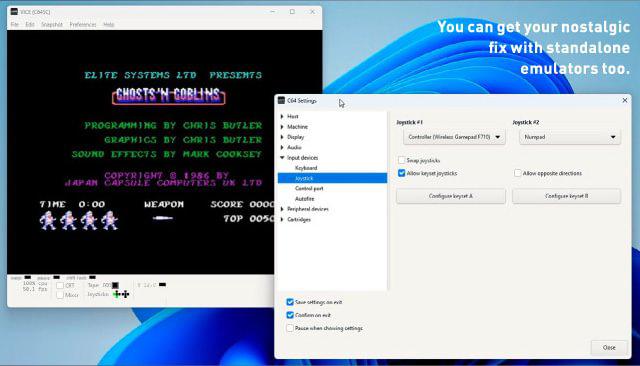Minimize the VICE emulator window
This screenshot has width=640, height=366.
273,12
